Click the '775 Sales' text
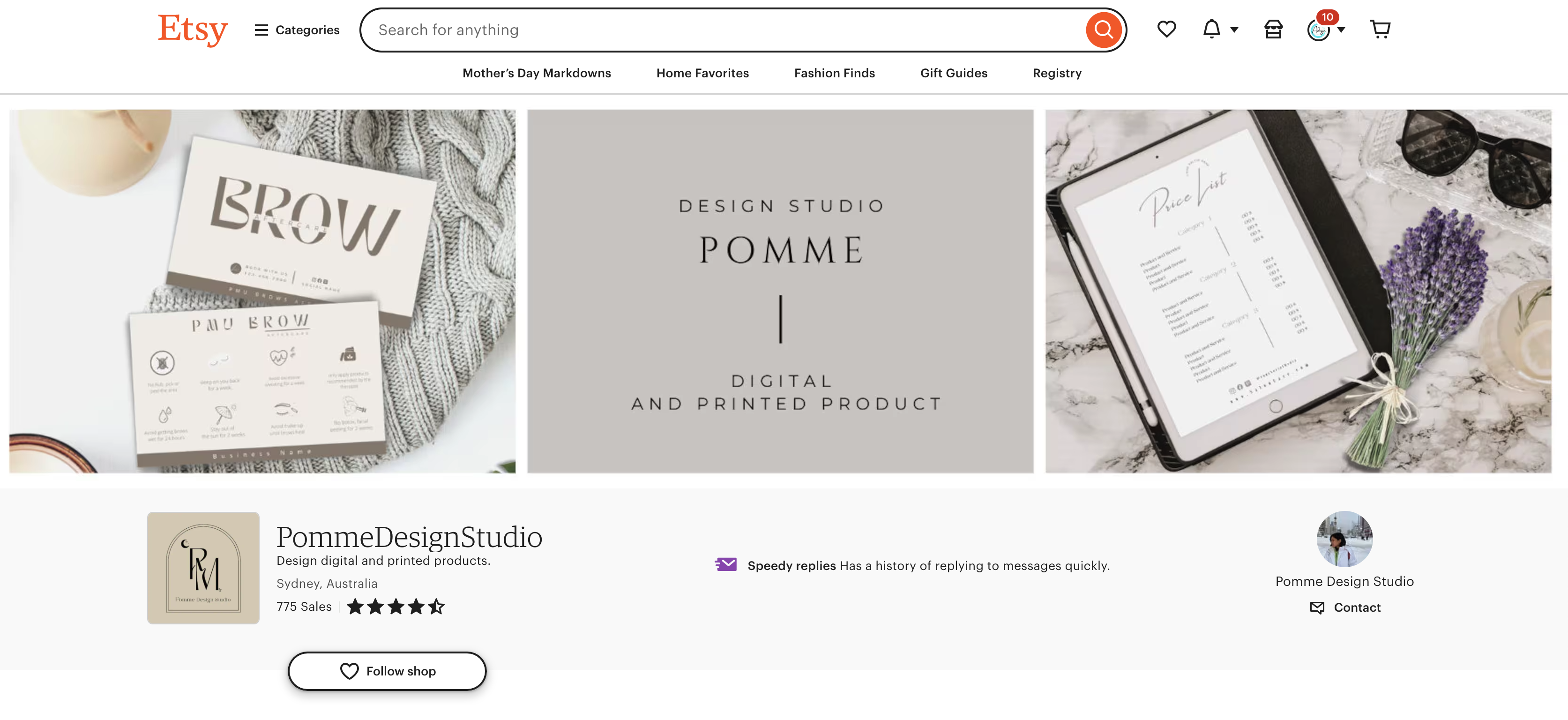 (x=304, y=606)
